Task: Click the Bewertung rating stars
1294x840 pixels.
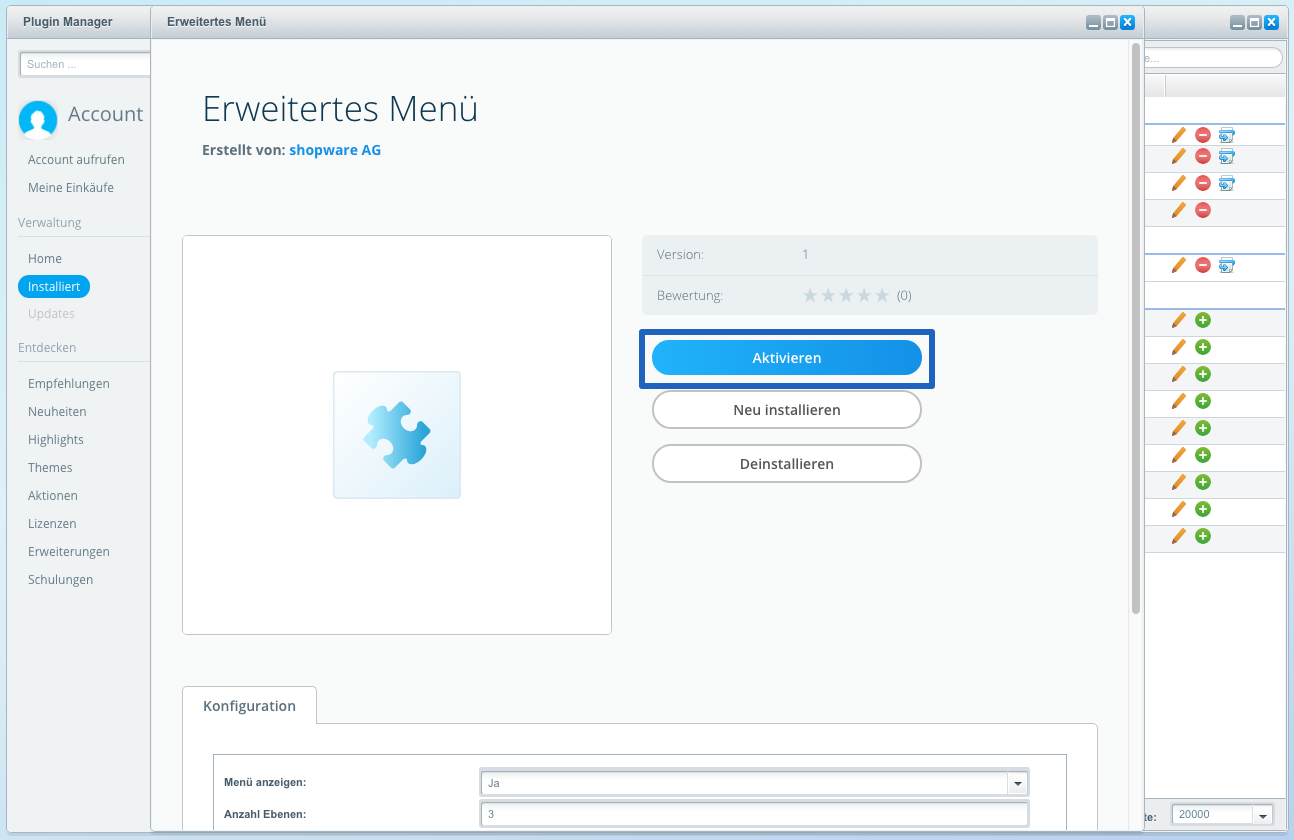Action: point(846,295)
